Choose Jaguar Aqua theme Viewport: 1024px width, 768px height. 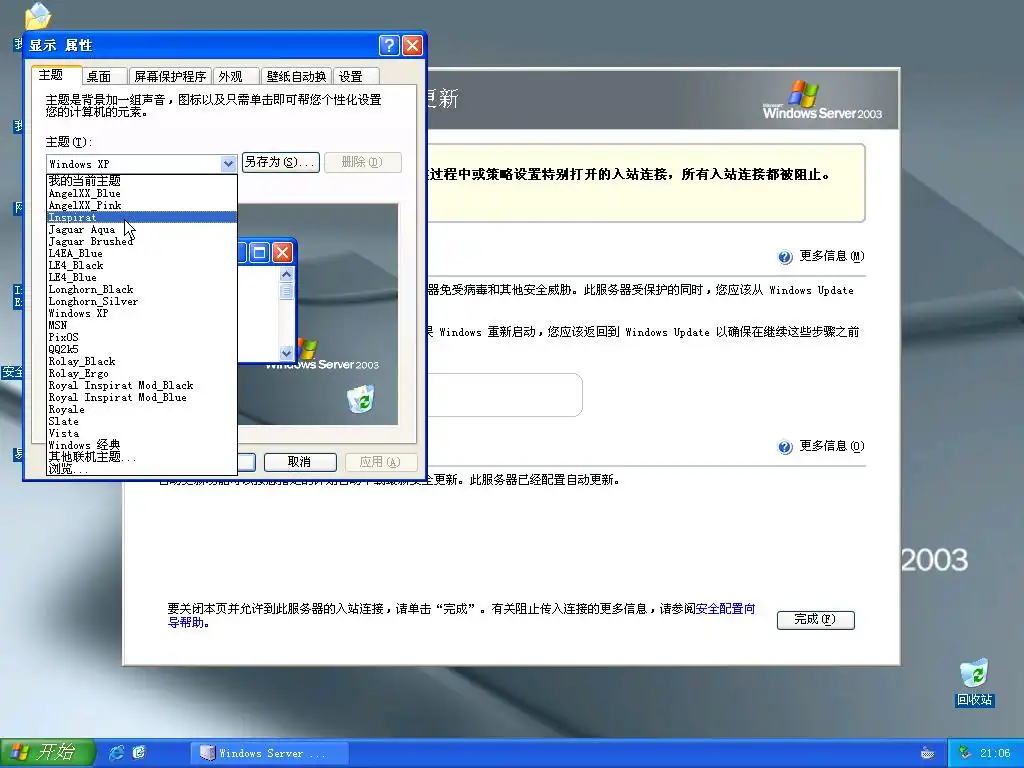point(142,229)
